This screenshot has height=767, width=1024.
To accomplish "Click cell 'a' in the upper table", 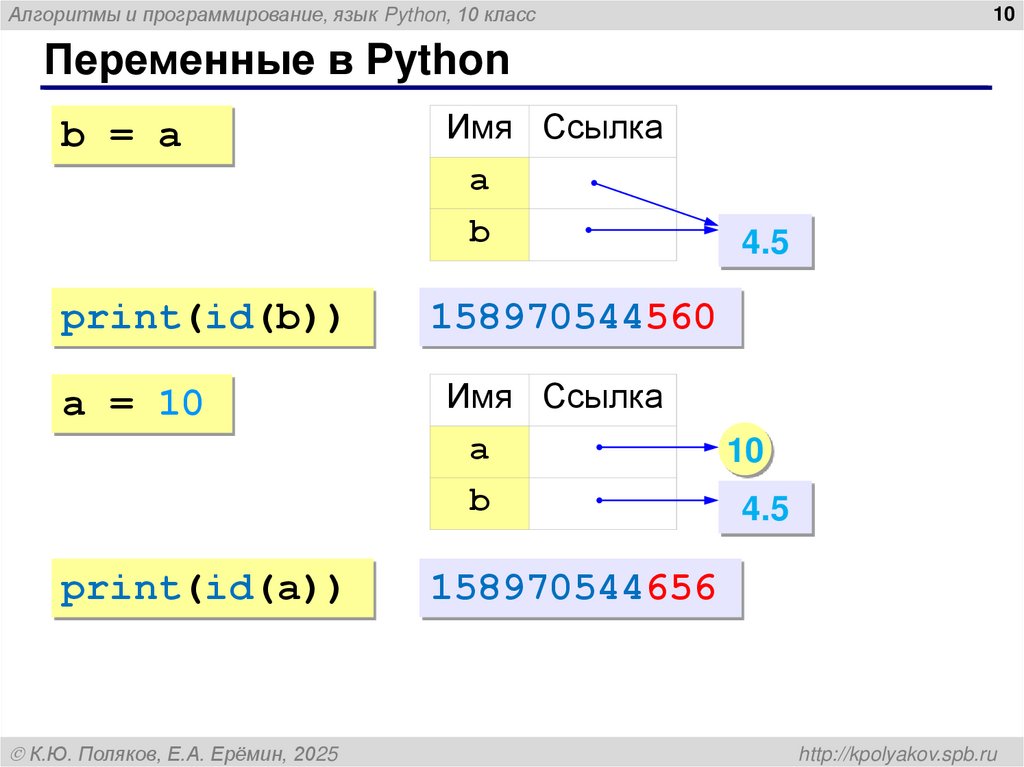I will click(x=479, y=183).
